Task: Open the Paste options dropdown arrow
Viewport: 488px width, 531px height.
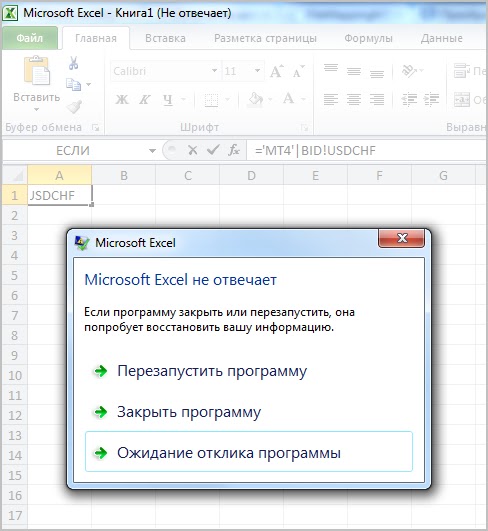Action: pos(37,110)
